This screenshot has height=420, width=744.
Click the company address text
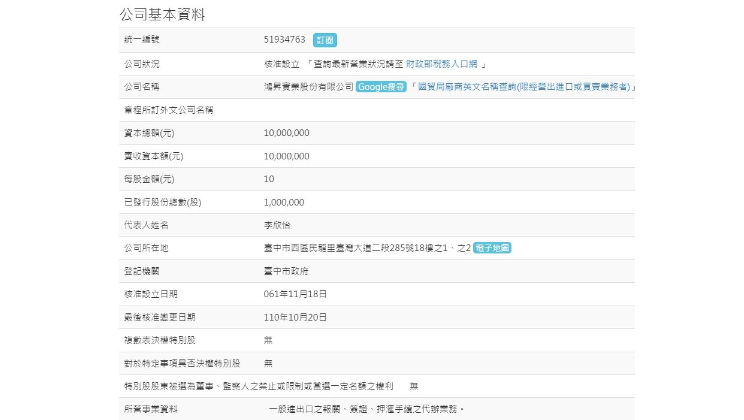tap(365, 247)
